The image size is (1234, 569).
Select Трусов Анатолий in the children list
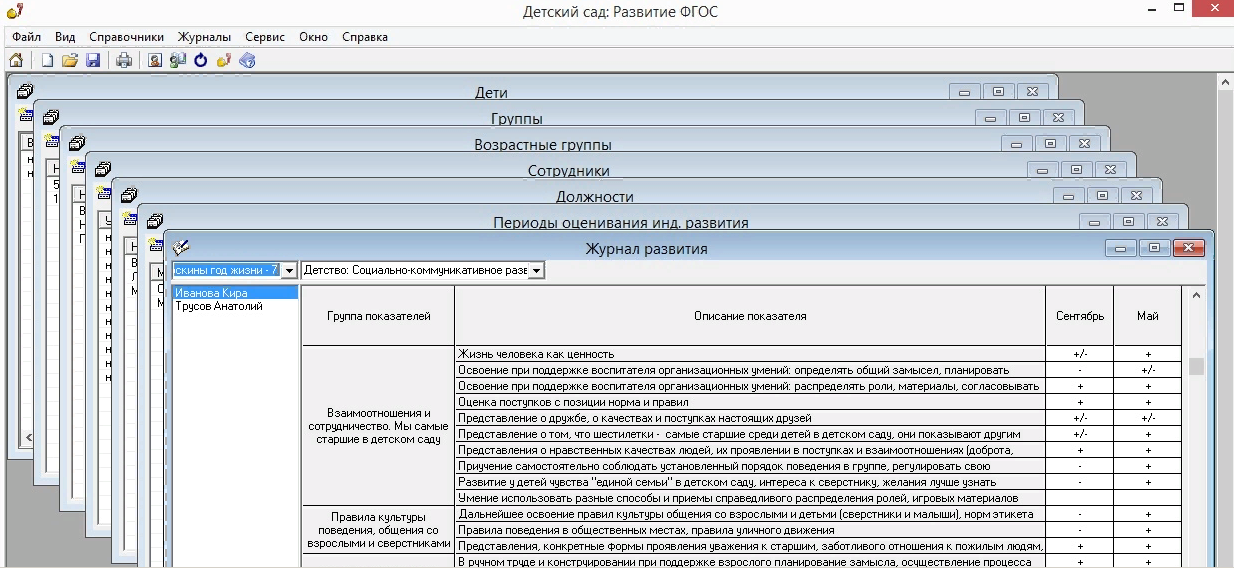pos(219,307)
